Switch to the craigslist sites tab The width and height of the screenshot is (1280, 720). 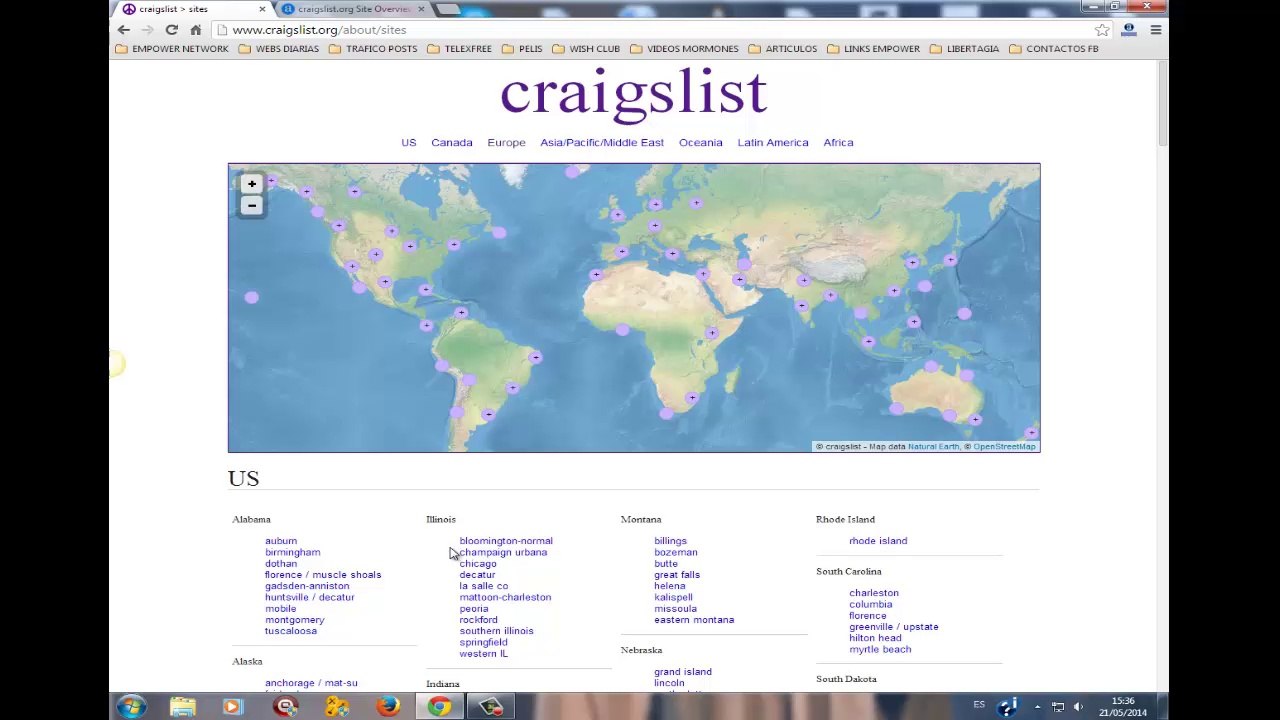coord(190,9)
